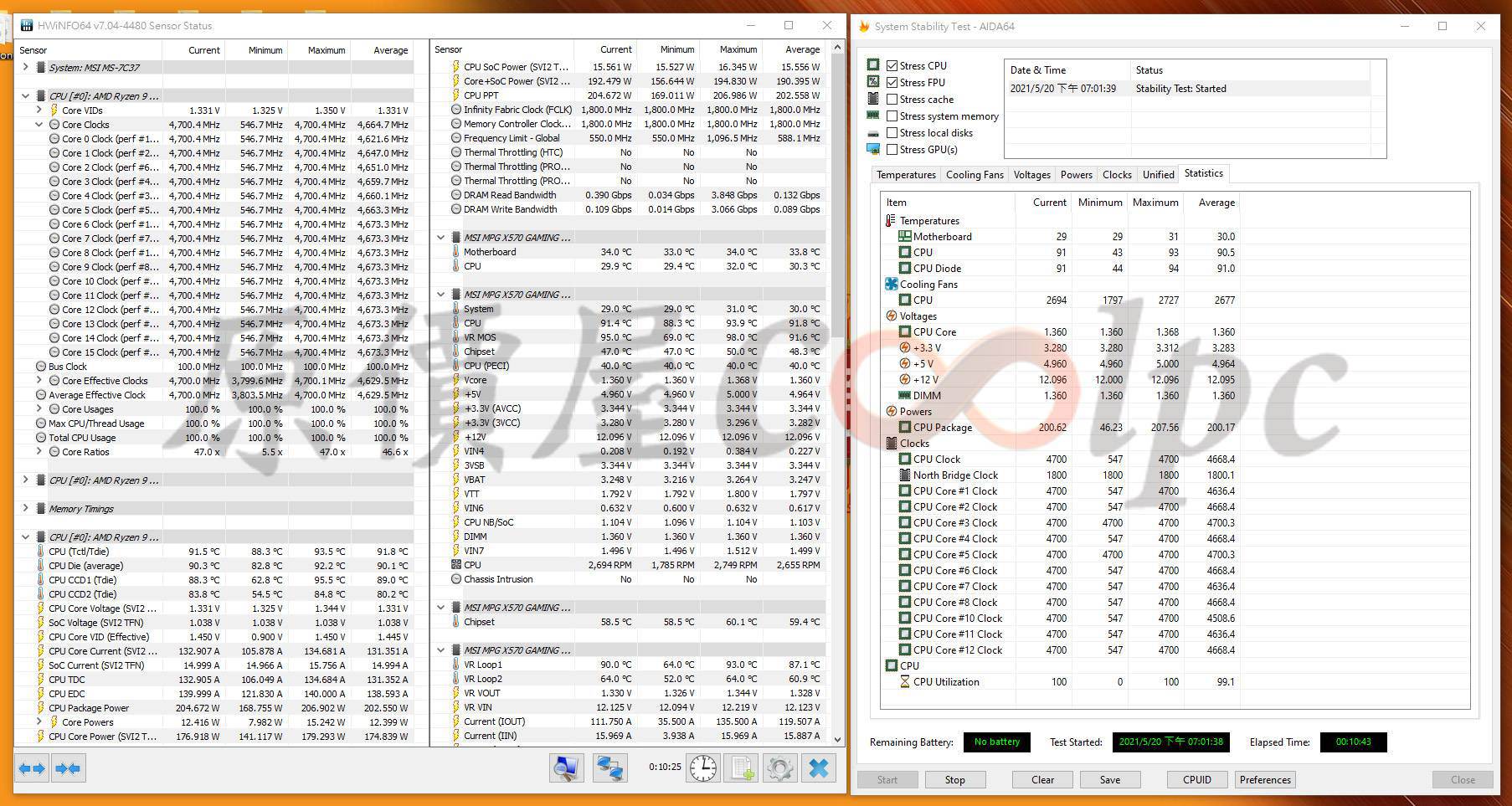Screen dimensions: 1512x806
Task: Uncheck the Stress FPU checkbox
Action: pyautogui.click(x=892, y=82)
